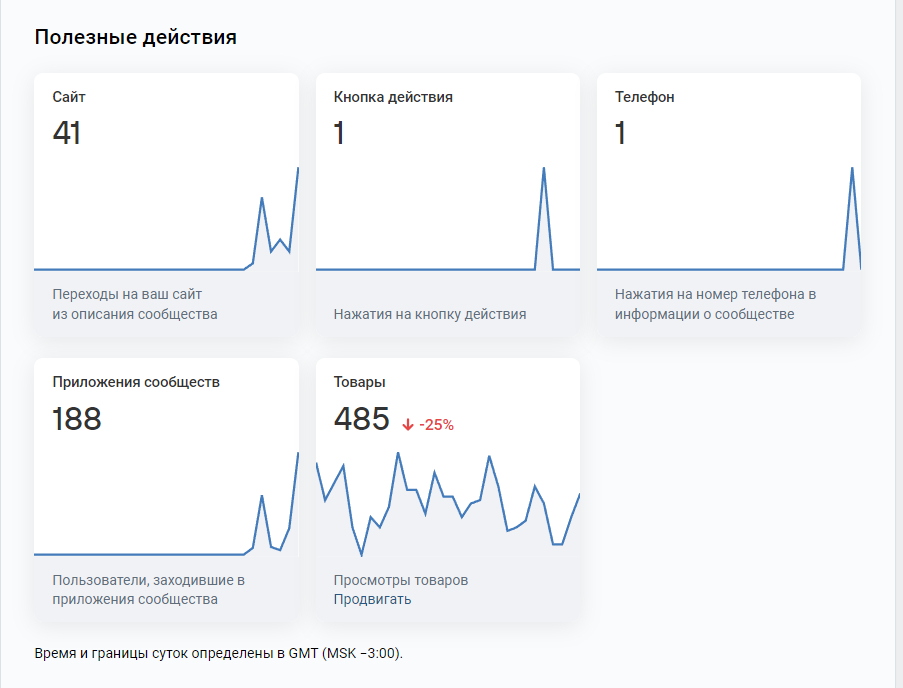Image resolution: width=903 pixels, height=688 pixels.
Task: Open the Продвигать link in Товары card
Action: 372,599
